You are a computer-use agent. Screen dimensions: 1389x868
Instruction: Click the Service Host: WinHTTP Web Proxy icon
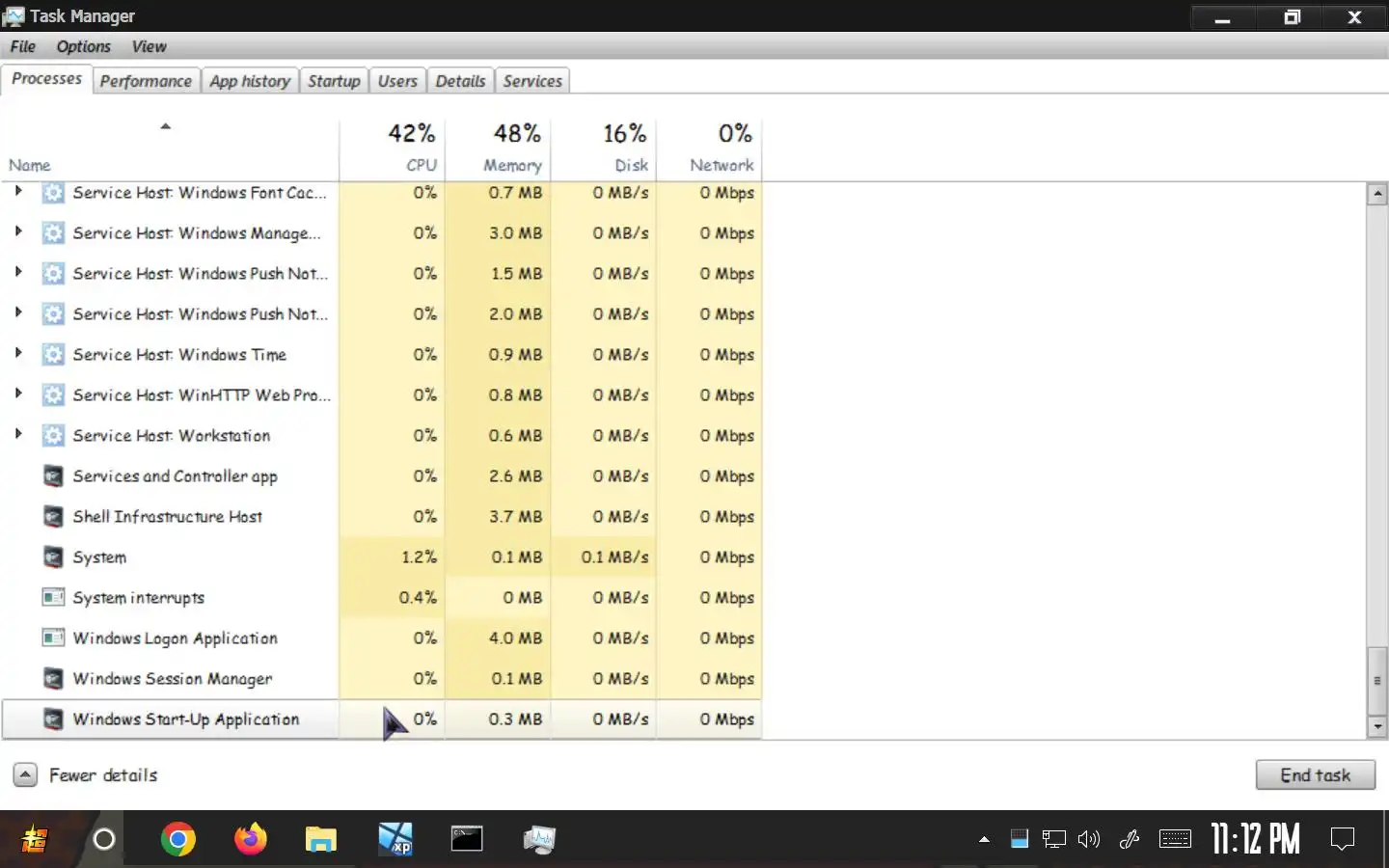(x=54, y=395)
